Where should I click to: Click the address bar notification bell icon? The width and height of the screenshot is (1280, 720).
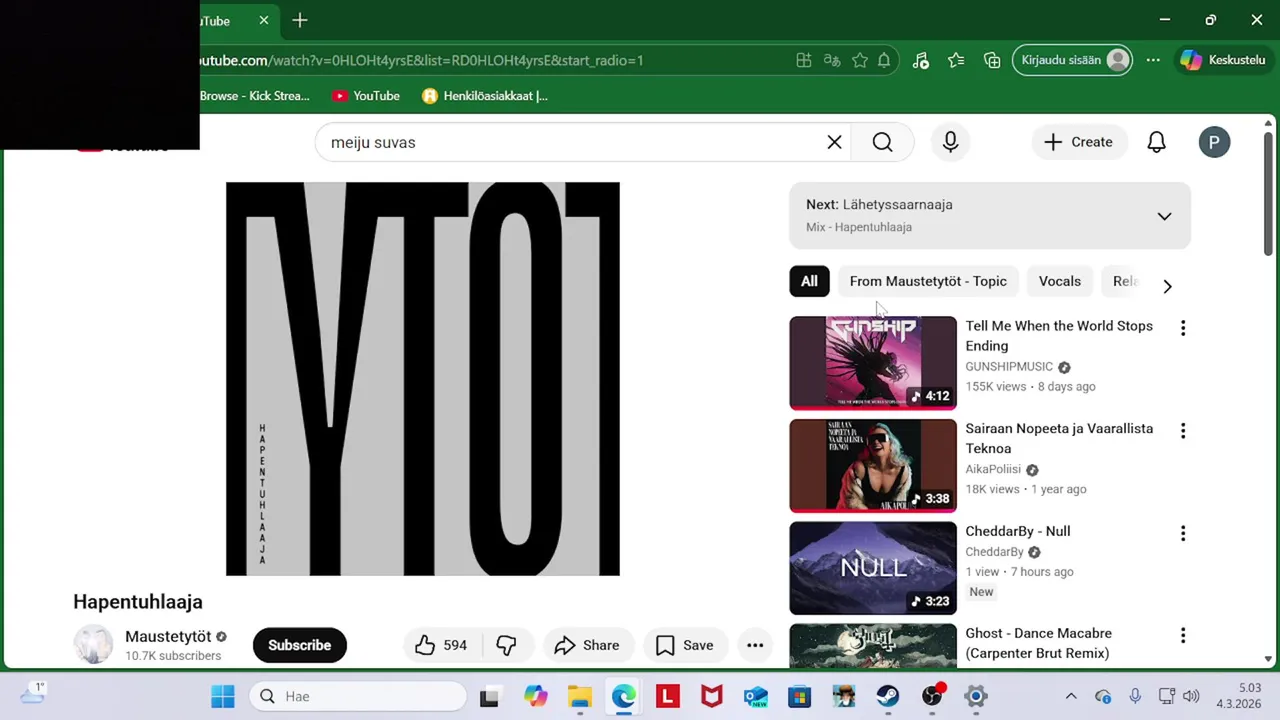(x=884, y=60)
